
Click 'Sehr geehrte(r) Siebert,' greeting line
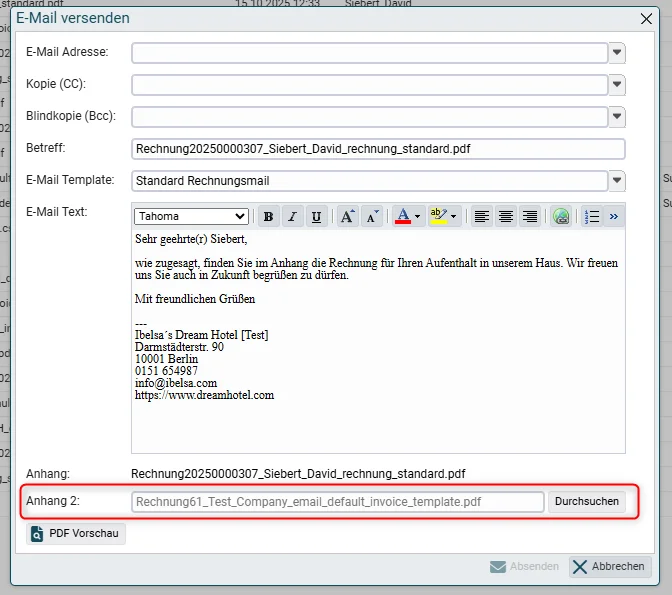point(191,239)
